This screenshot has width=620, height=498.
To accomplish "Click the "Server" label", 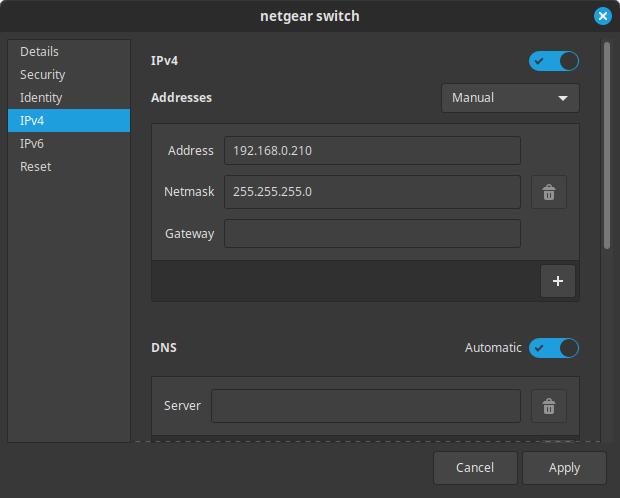I will (x=182, y=406).
